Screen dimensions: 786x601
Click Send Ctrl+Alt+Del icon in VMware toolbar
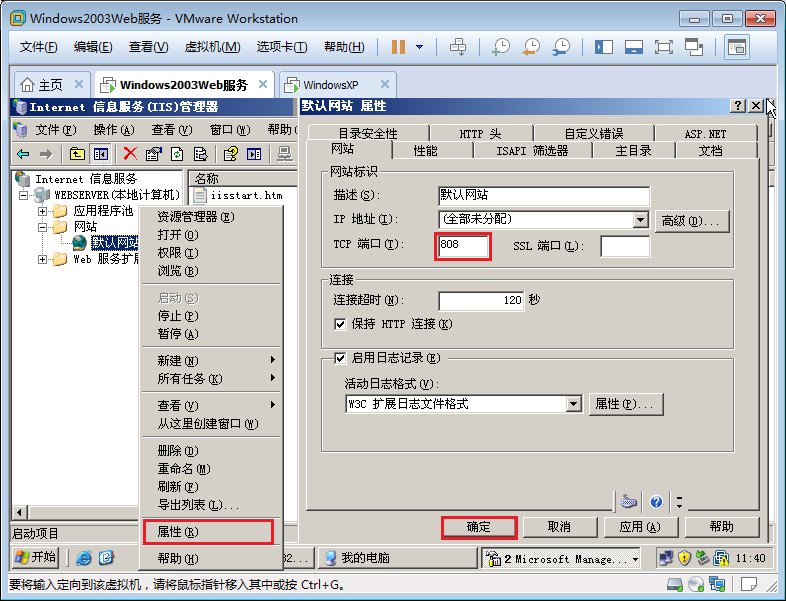click(458, 47)
